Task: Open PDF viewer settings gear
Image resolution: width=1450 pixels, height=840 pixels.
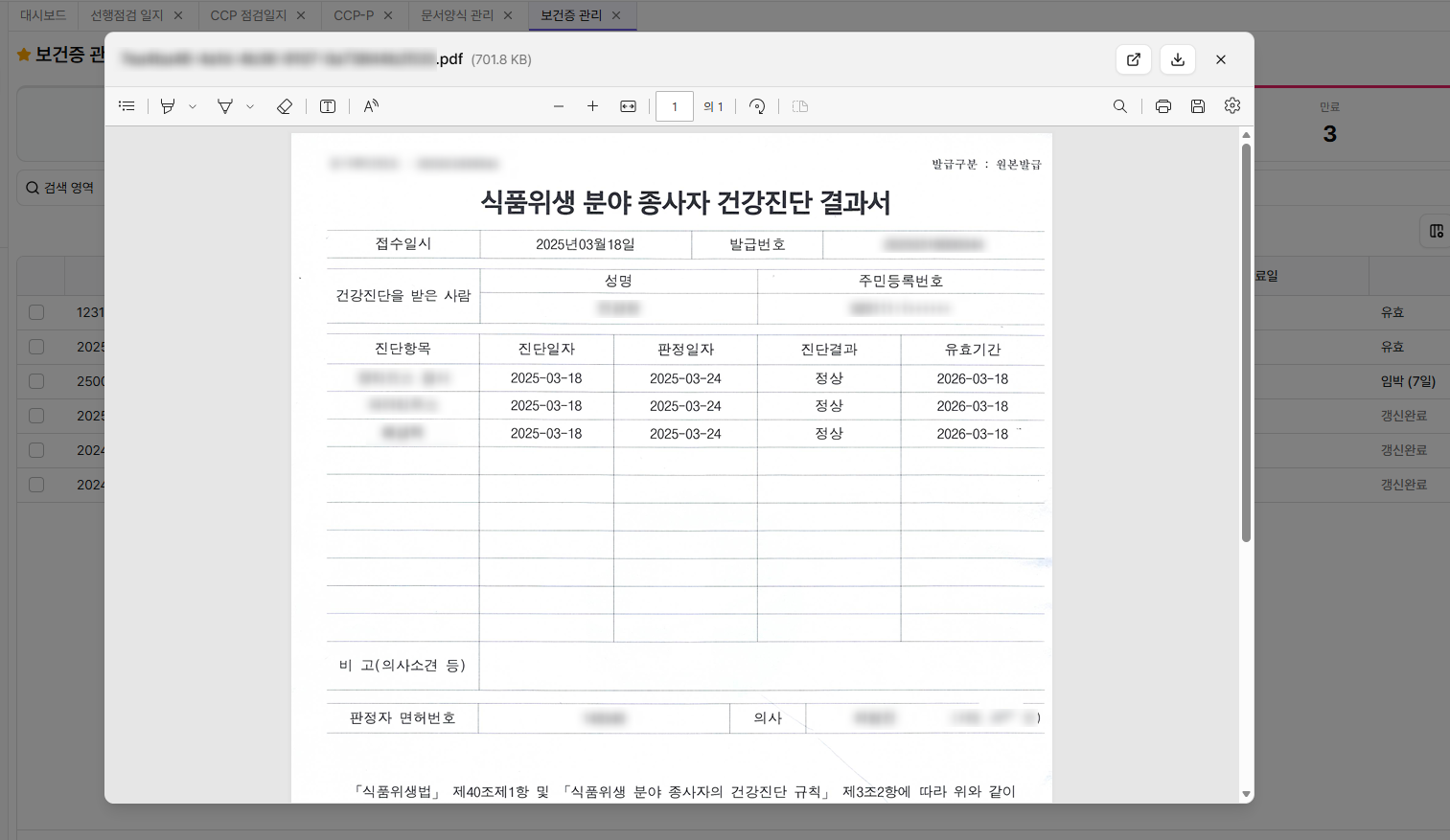Action: pyautogui.click(x=1232, y=106)
